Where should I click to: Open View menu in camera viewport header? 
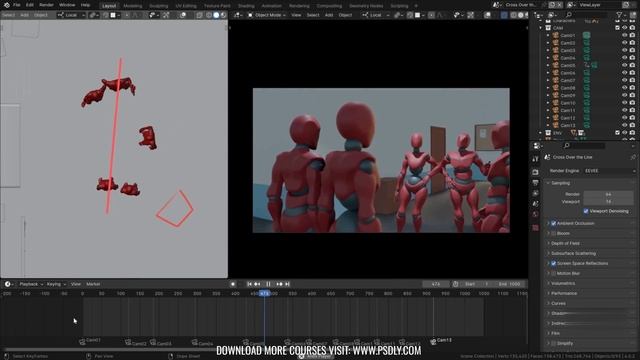click(296, 15)
